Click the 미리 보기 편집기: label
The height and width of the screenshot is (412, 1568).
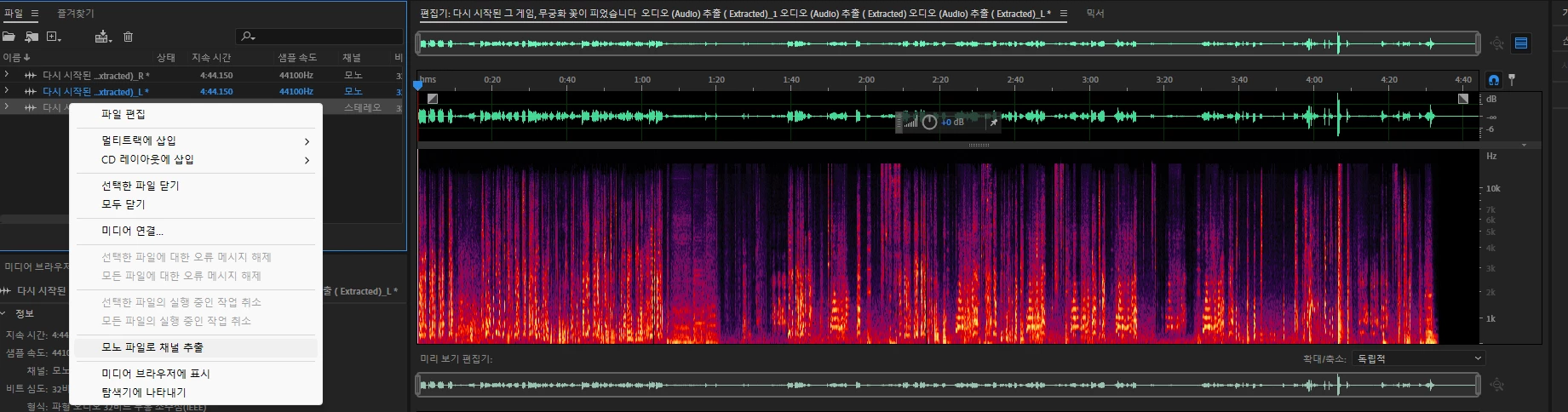[x=456, y=358]
